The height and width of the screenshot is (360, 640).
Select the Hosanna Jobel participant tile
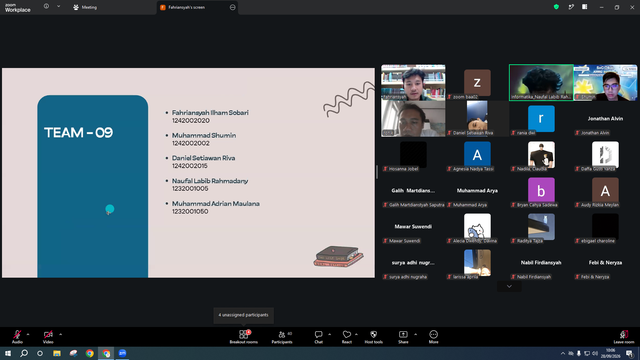(413, 155)
